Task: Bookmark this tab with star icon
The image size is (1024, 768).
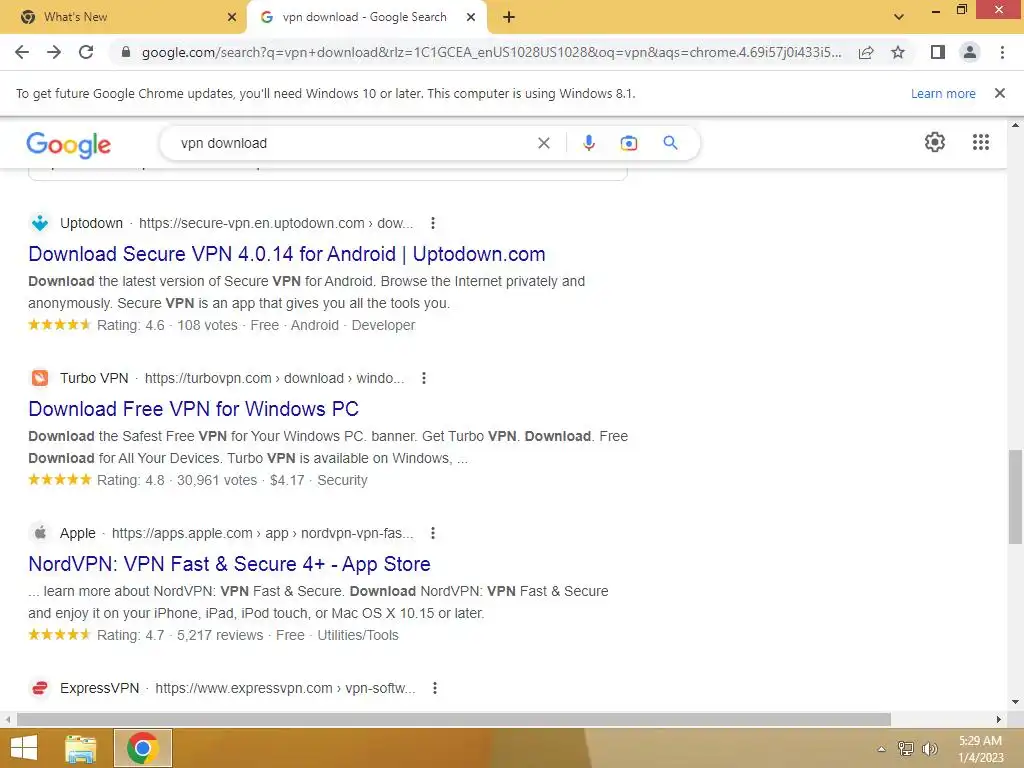Action: [898, 52]
